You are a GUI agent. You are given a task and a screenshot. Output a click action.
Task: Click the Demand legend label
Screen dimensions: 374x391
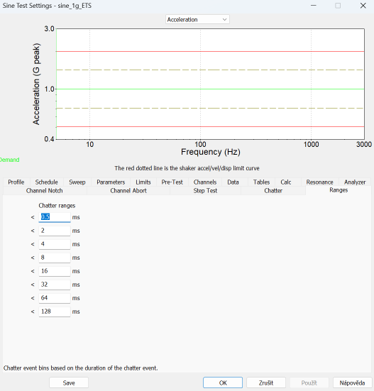point(9,160)
